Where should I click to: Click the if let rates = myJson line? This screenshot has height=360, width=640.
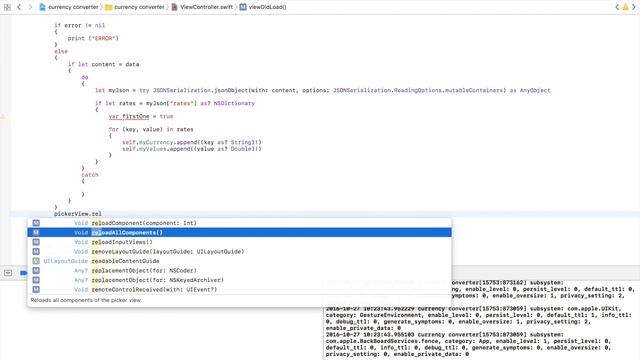[x=175, y=103]
